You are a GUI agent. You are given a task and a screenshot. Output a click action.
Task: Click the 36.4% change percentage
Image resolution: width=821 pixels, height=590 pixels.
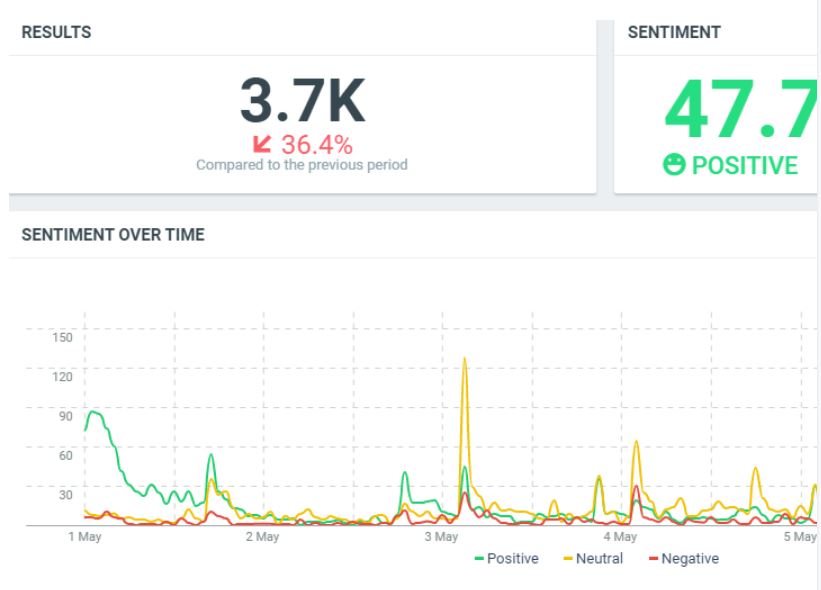(x=317, y=144)
